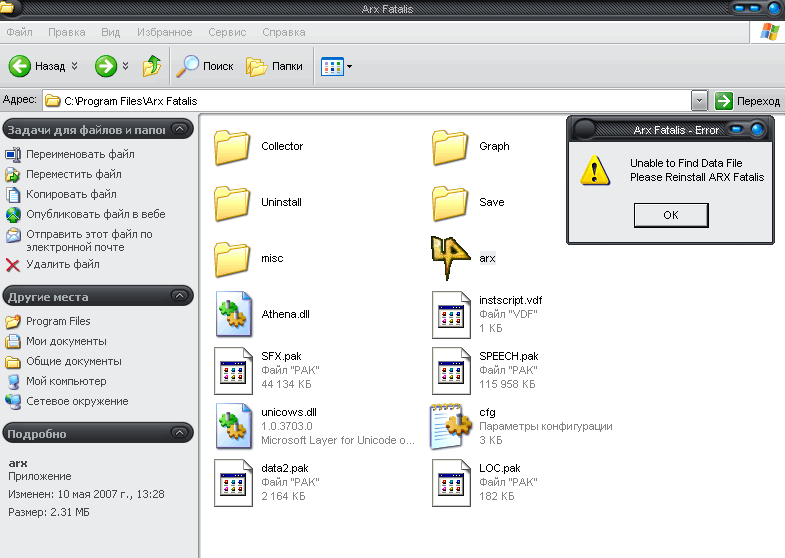Open the Файл menu
Image resolution: width=785 pixels, height=558 pixels.
[x=20, y=32]
